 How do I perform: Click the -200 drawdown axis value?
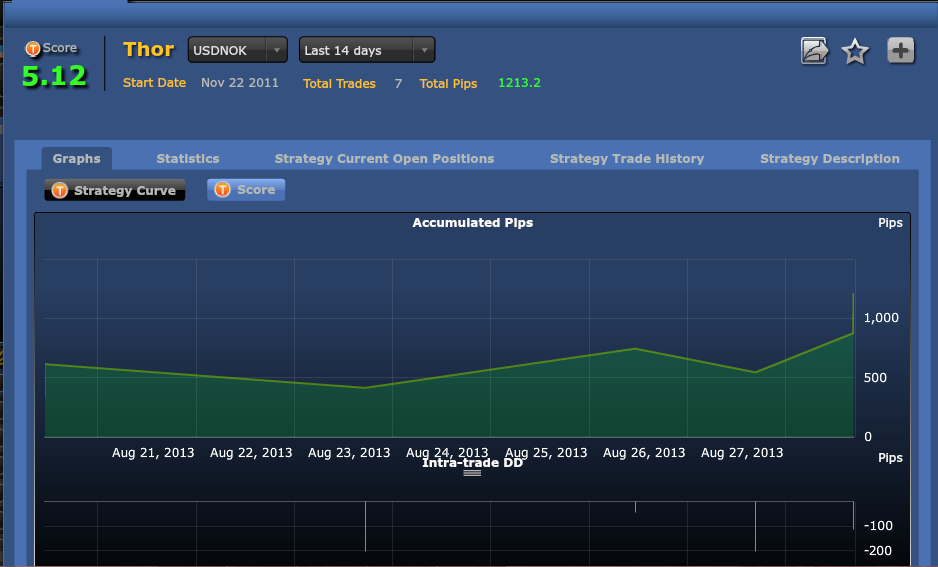(x=878, y=550)
